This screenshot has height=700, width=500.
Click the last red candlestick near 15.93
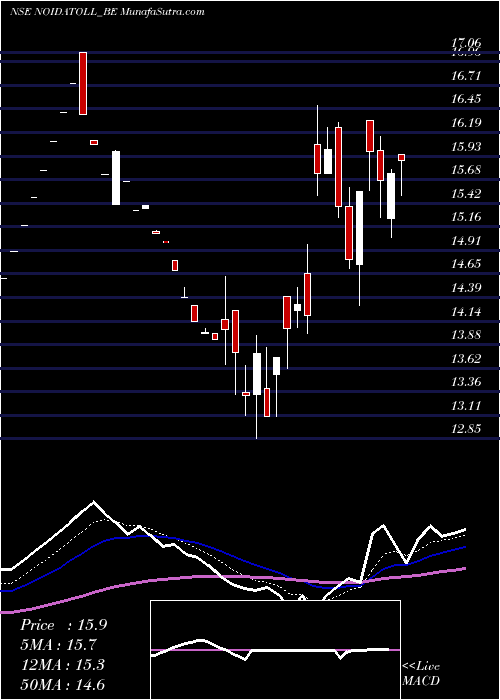point(401,157)
